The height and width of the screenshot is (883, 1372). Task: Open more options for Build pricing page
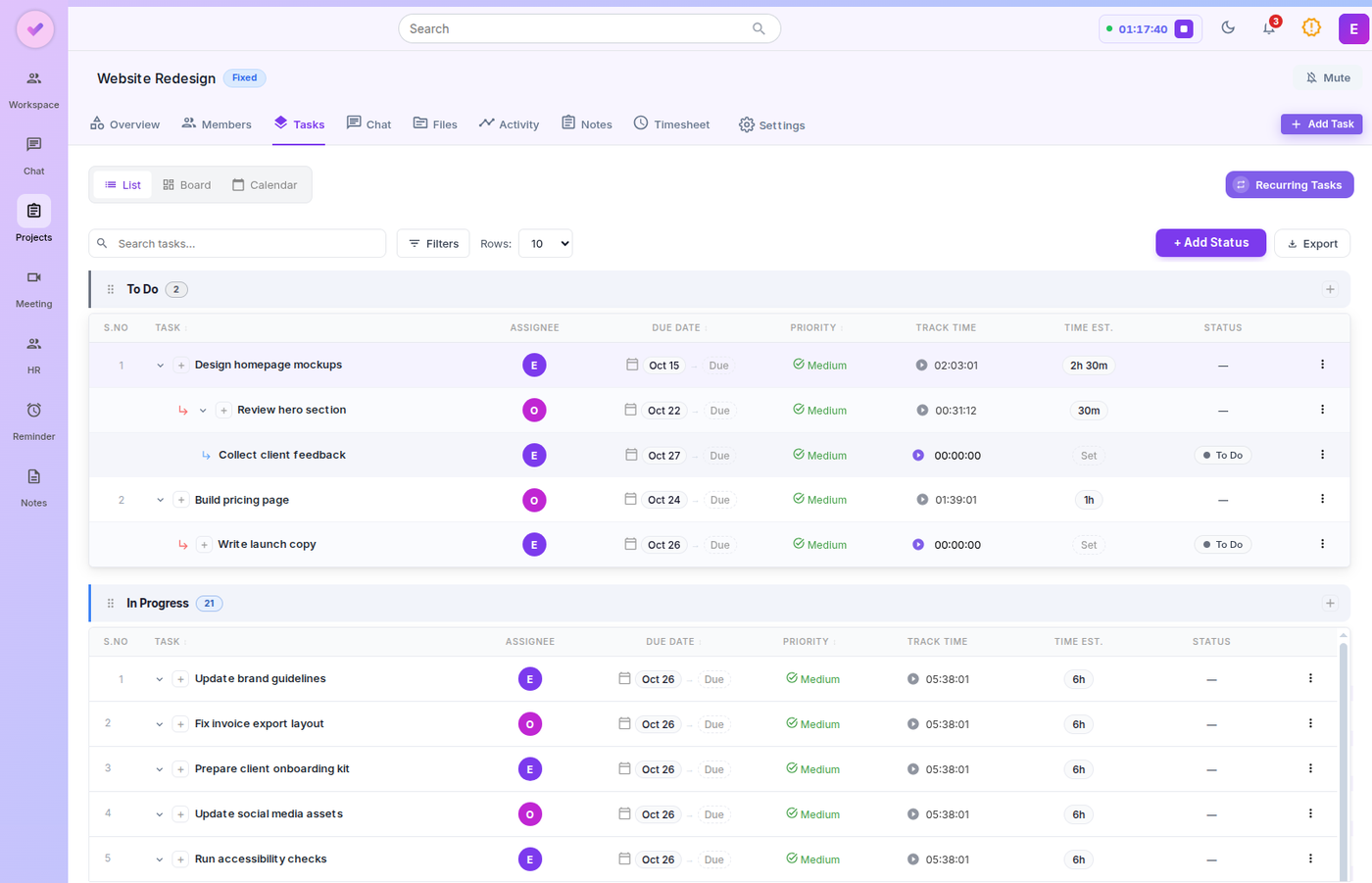coord(1322,500)
